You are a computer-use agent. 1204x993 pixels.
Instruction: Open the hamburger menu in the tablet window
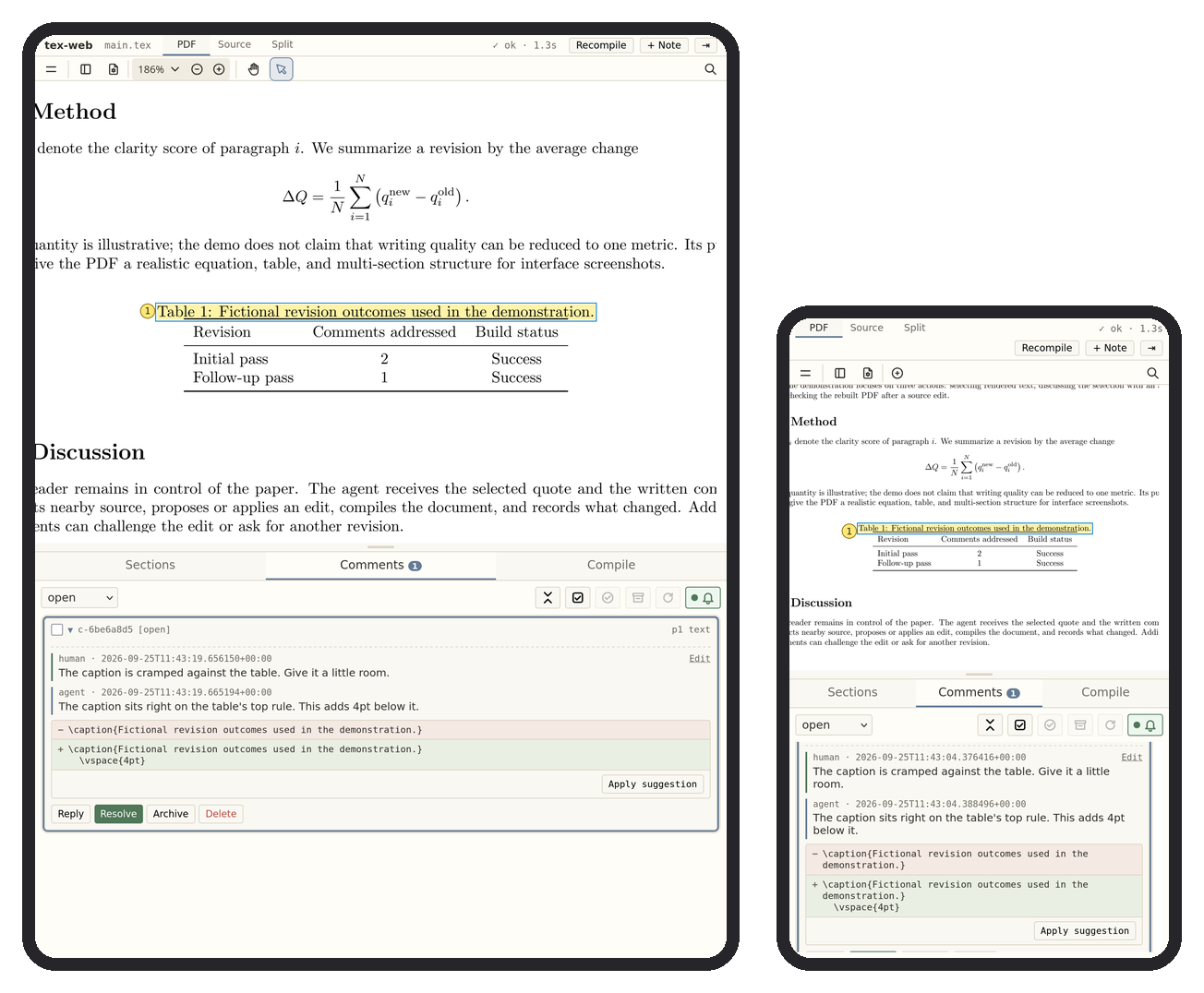click(51, 69)
